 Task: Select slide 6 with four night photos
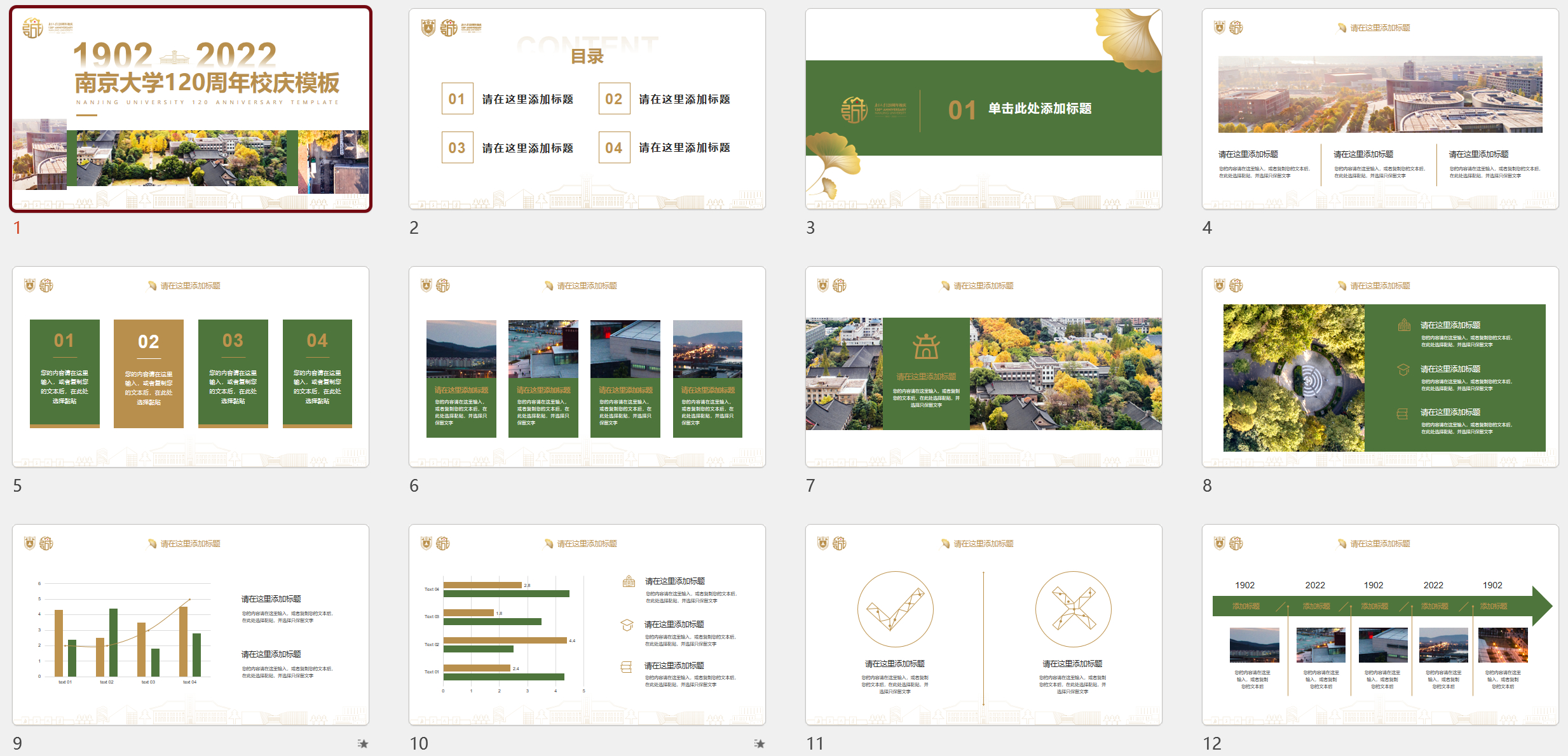coord(587,367)
